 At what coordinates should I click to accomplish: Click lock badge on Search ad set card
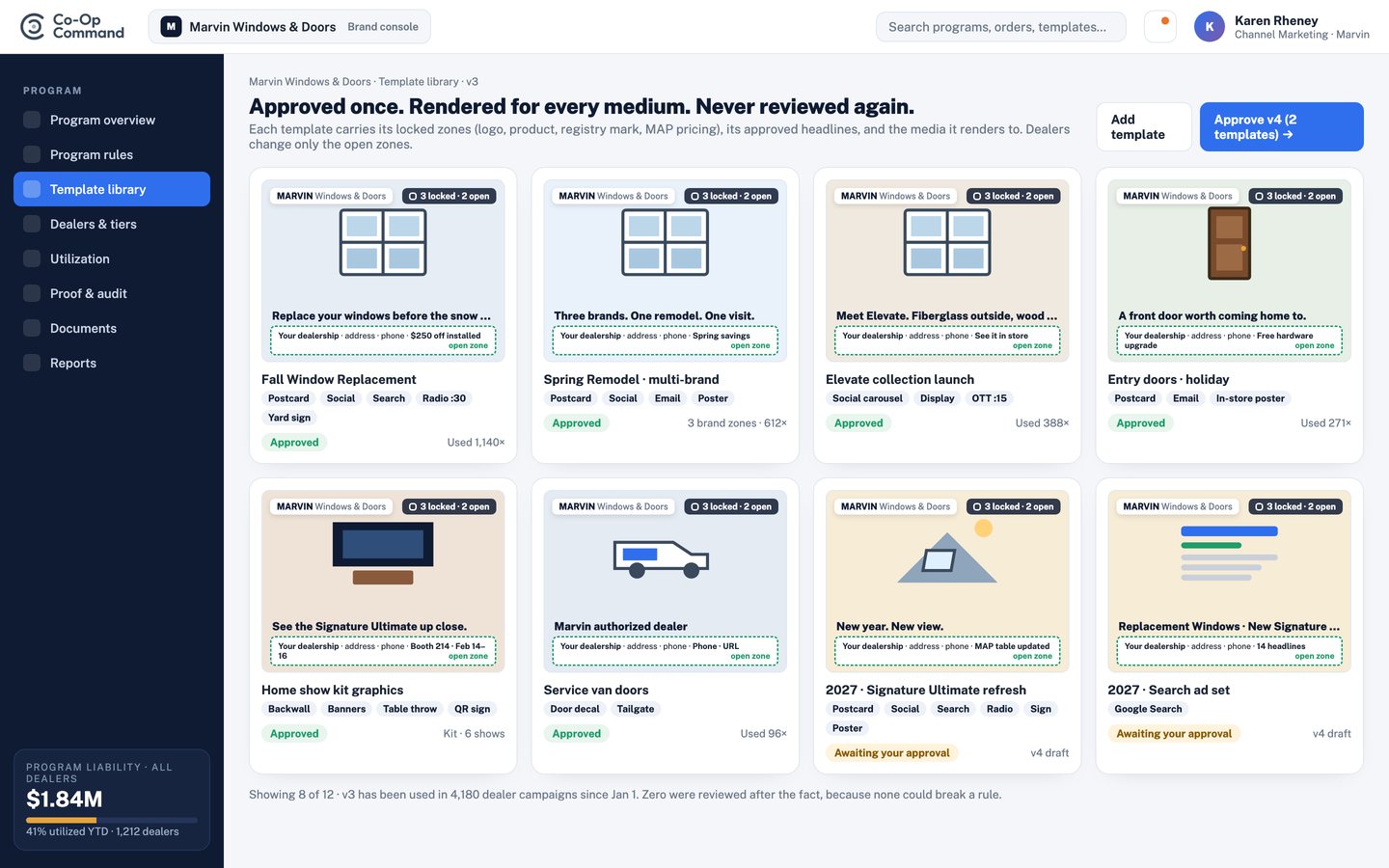[1295, 506]
